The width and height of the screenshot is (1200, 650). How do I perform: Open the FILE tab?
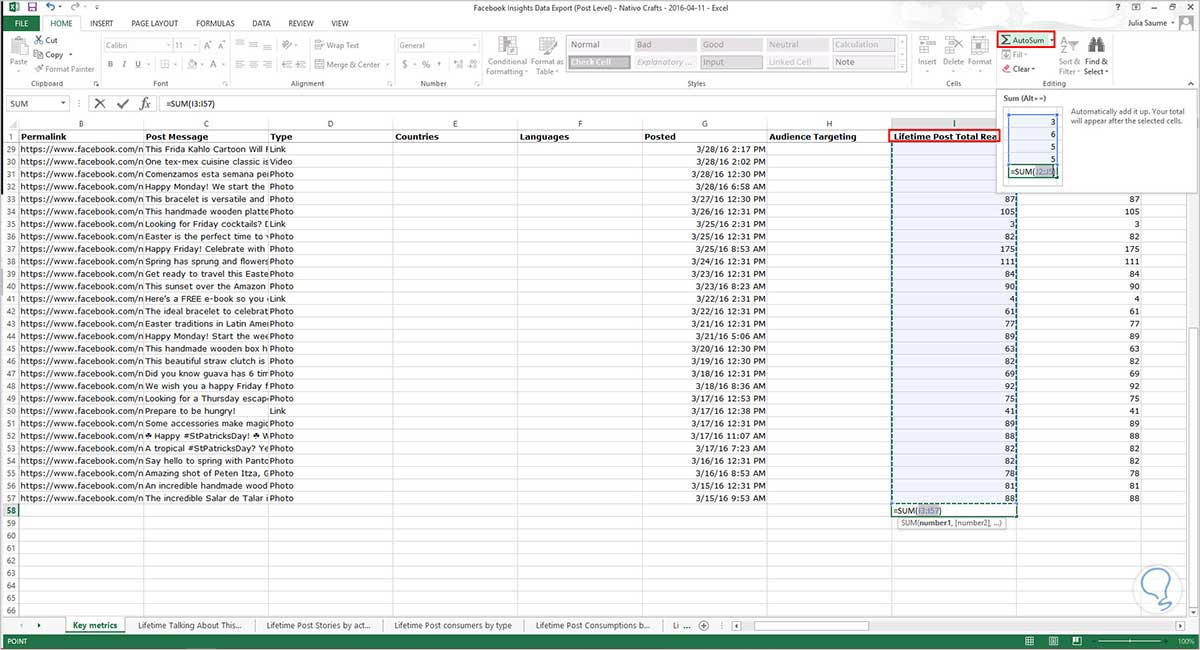pyautogui.click(x=21, y=22)
